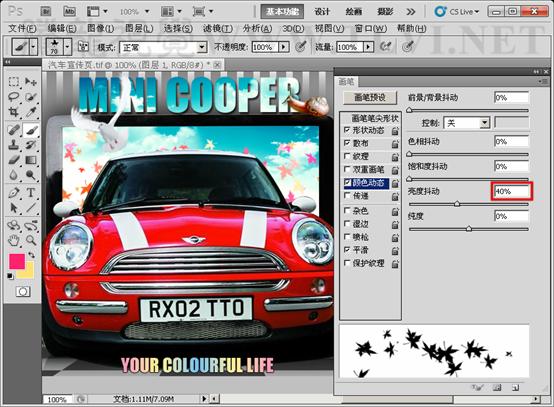Select the Eyedropper tool
The width and height of the screenshot is (554, 407).
tap(31, 112)
